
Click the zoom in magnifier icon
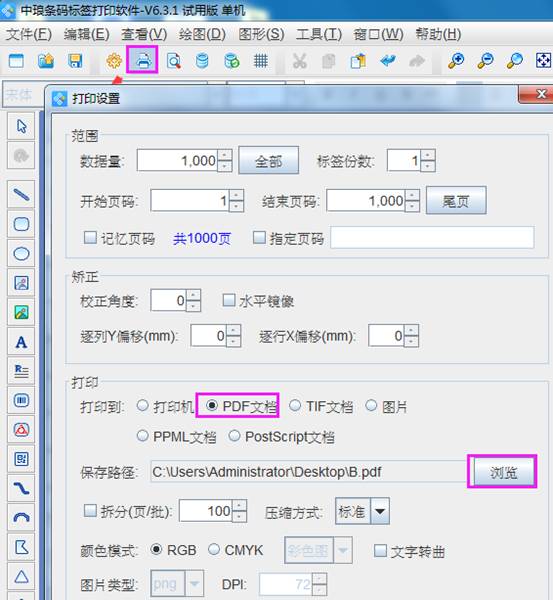pos(456,60)
